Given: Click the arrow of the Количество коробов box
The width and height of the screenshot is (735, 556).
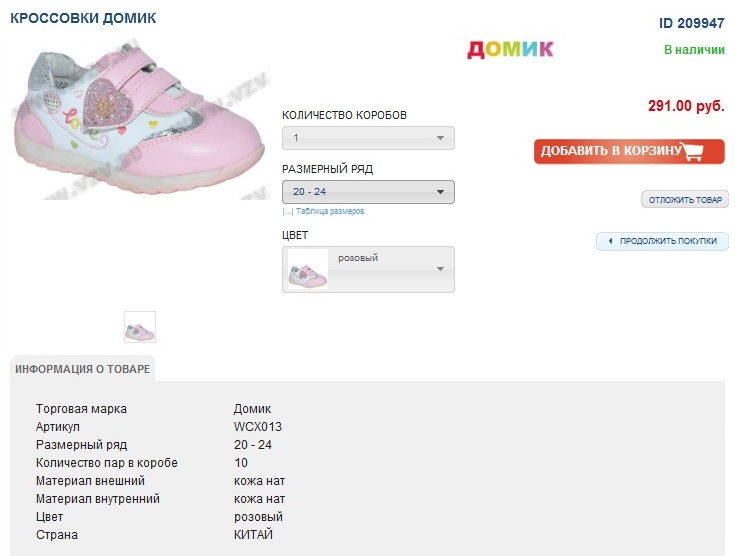Looking at the screenshot, I should (440, 138).
